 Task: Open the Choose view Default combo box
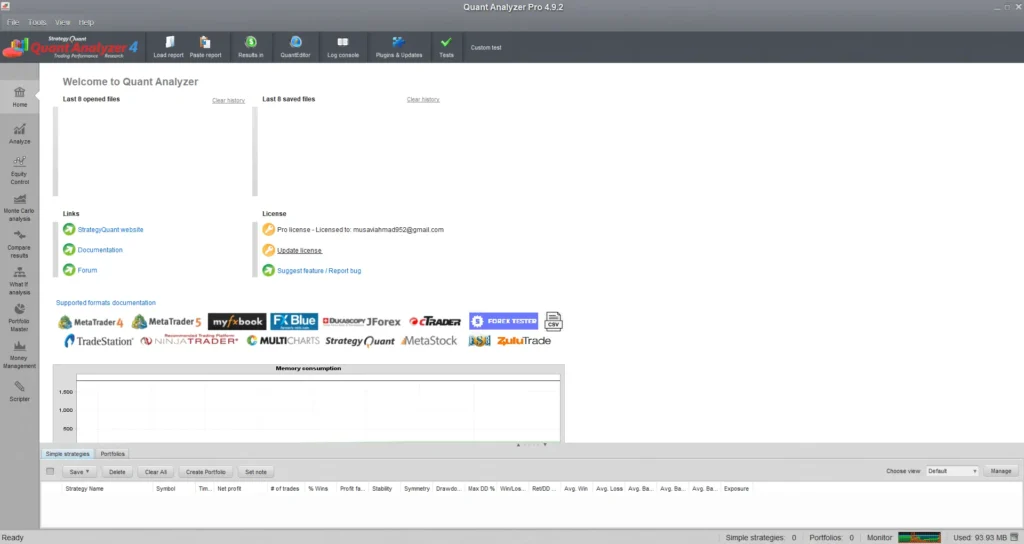pos(952,471)
